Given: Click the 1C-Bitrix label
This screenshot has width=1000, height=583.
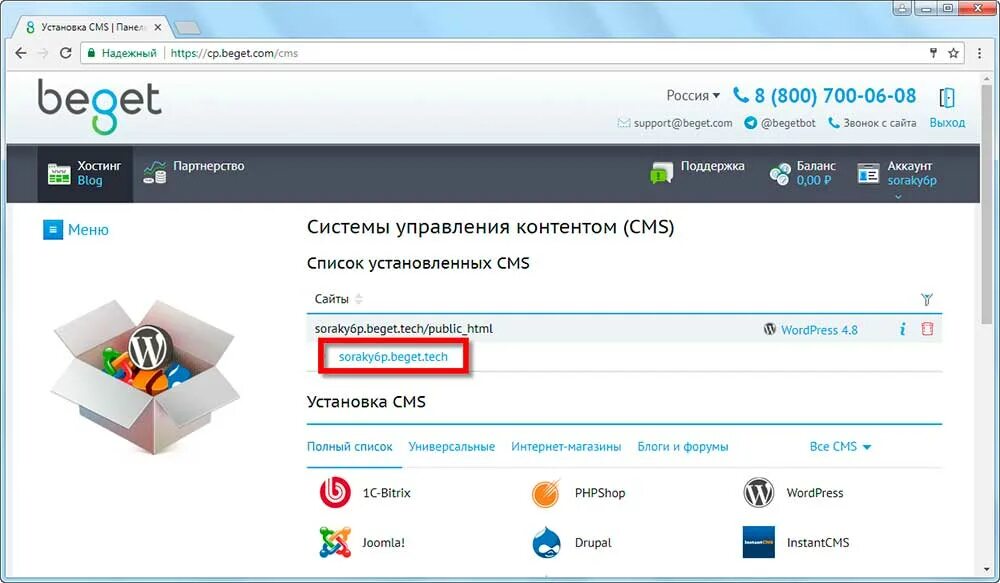Looking at the screenshot, I should tap(386, 493).
